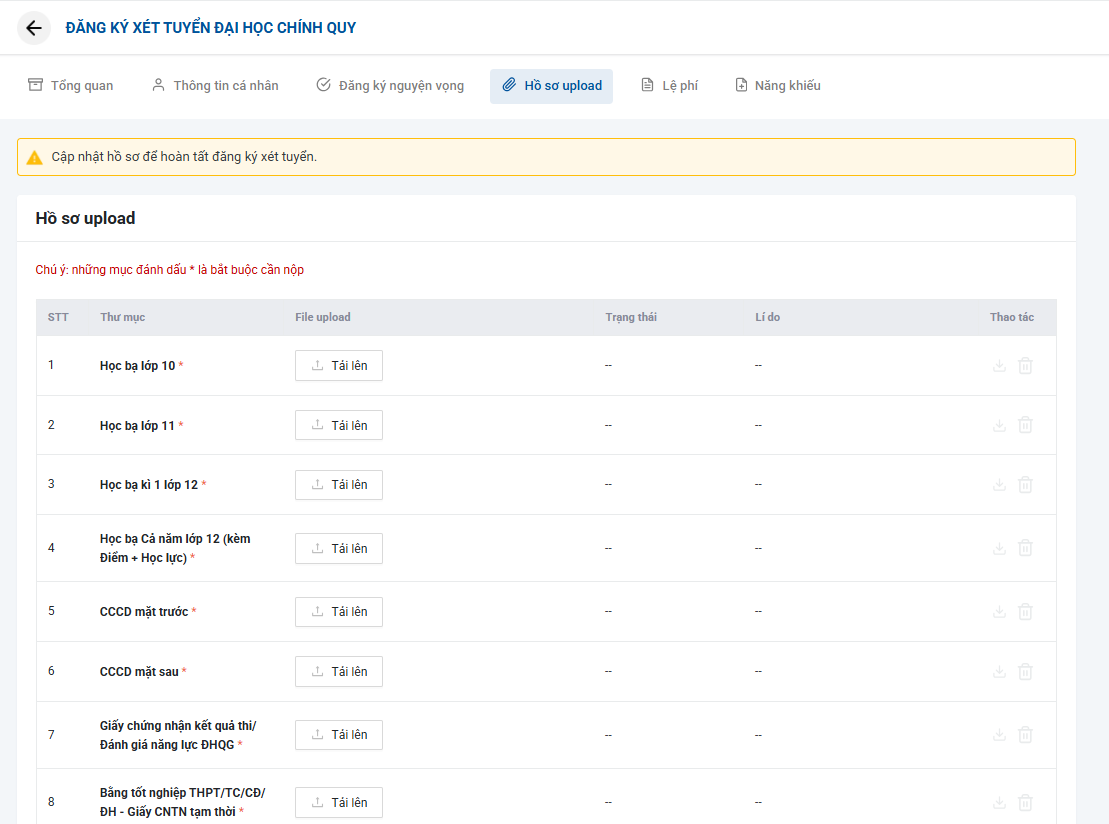1109x824 pixels.
Task: Download the CCCD mặt sau file
Action: [x=998, y=672]
